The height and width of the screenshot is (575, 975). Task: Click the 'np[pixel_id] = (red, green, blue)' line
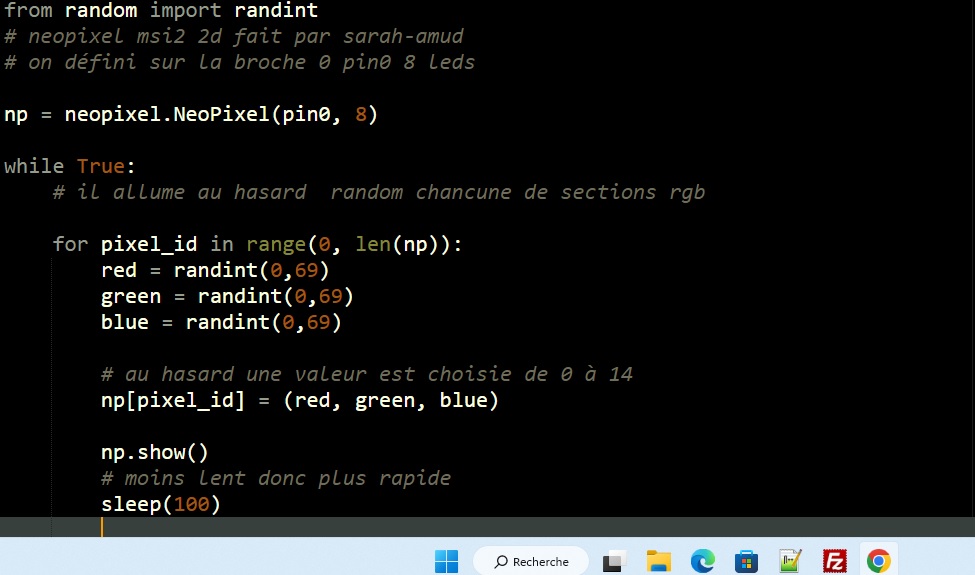point(300,400)
